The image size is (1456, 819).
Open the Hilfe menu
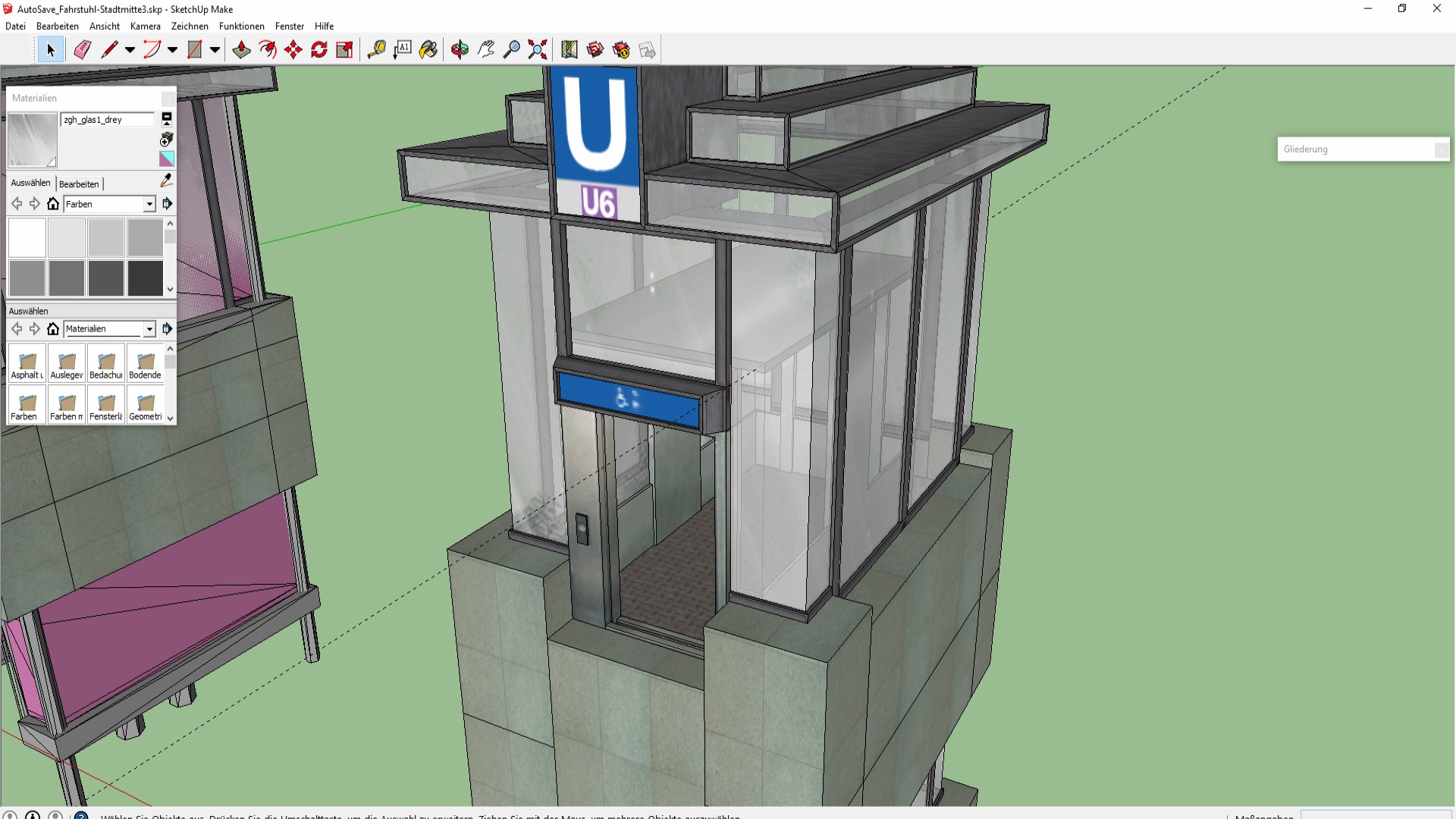[325, 26]
